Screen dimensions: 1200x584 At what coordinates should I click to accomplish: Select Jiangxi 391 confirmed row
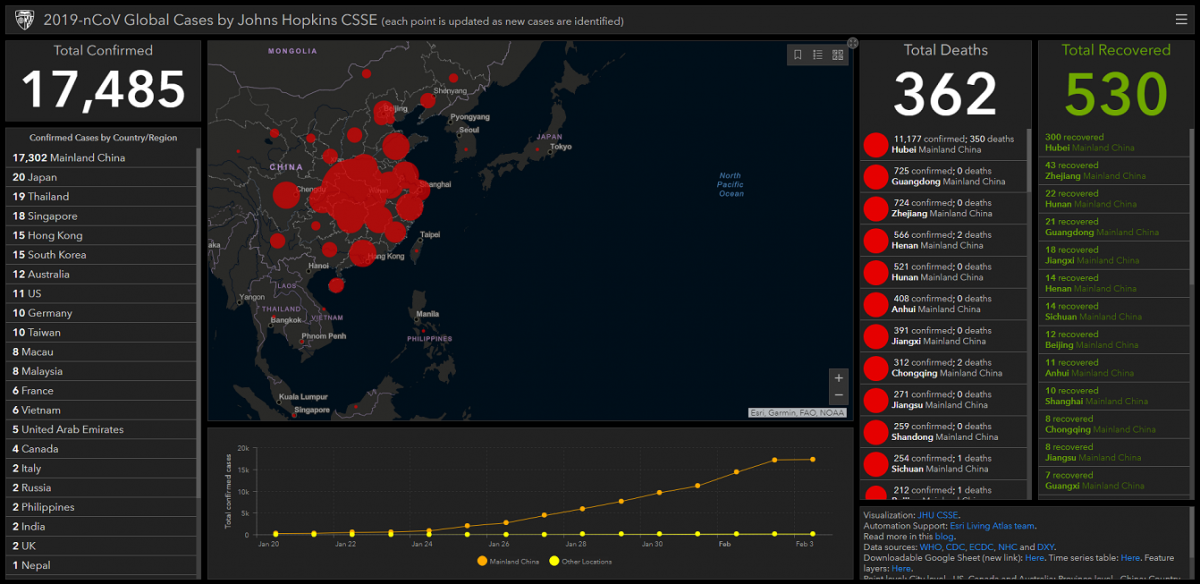pyautogui.click(x=943, y=336)
